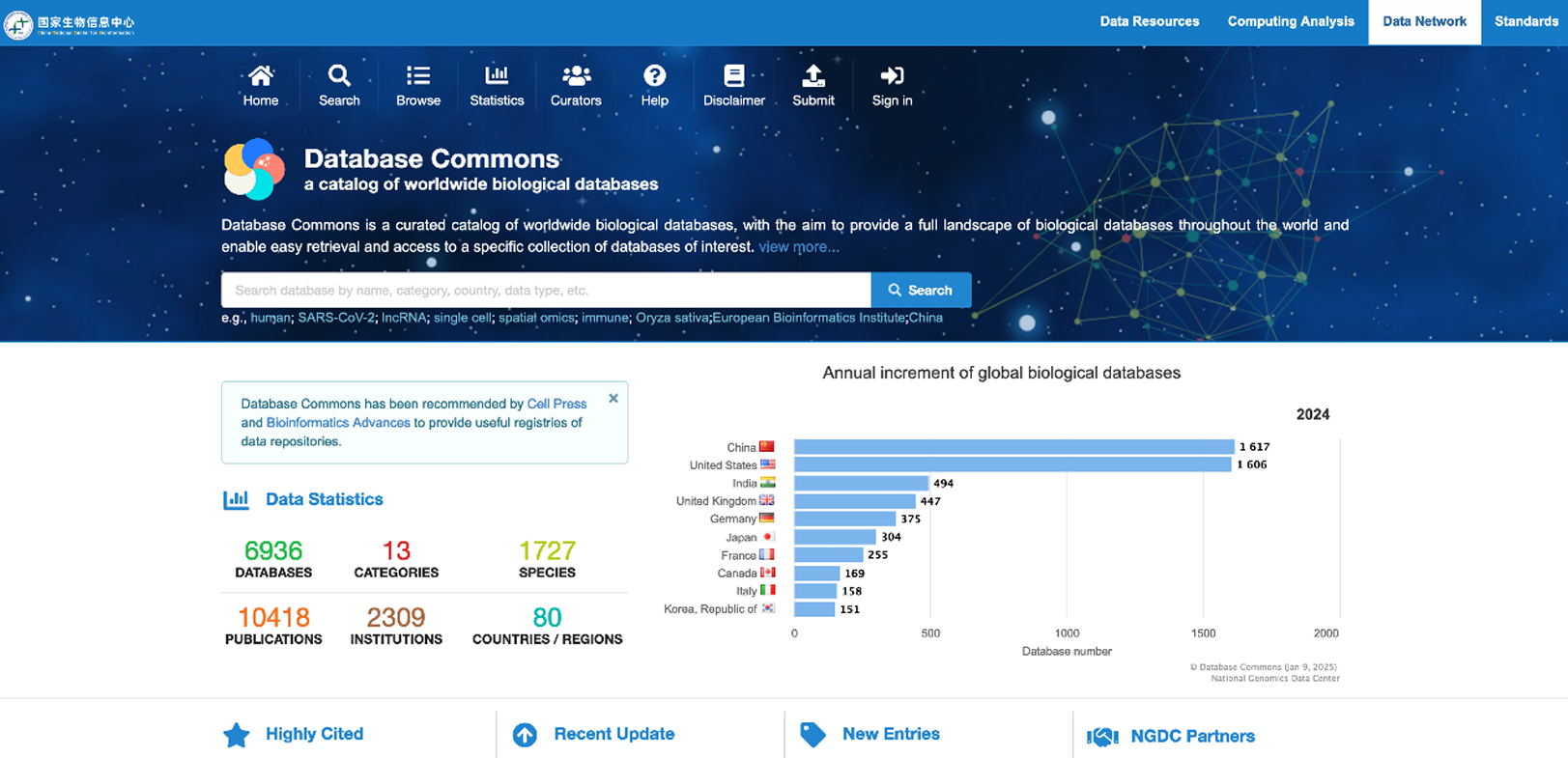Click the Data Statistics bar chart icon
The width and height of the screenshot is (1568, 758).
236,499
